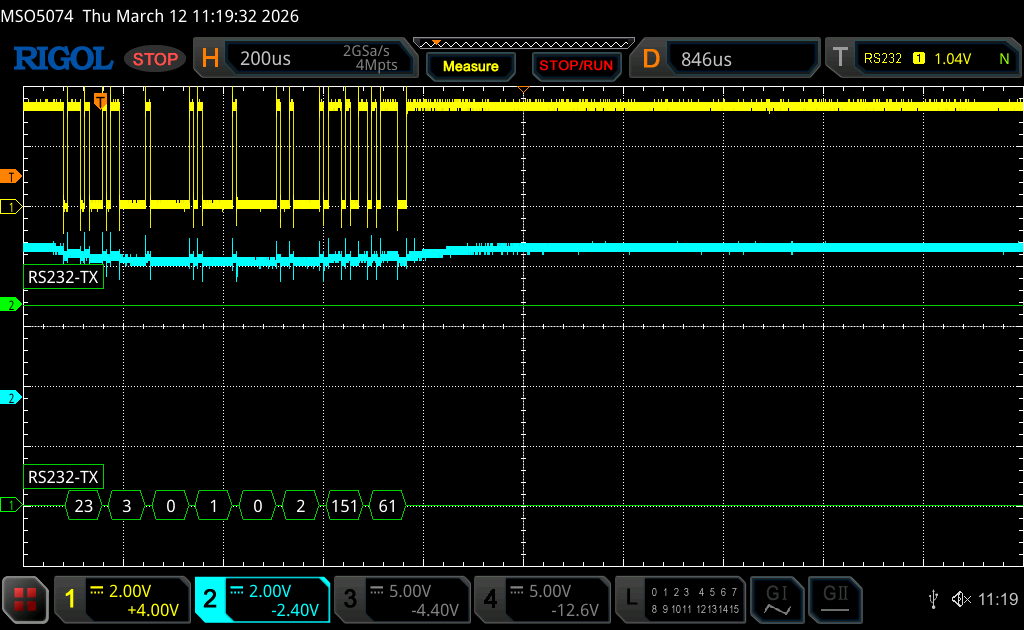Viewport: 1024px width, 630px height.
Task: Open horizontal timebase 200us settings
Action: click(308, 59)
